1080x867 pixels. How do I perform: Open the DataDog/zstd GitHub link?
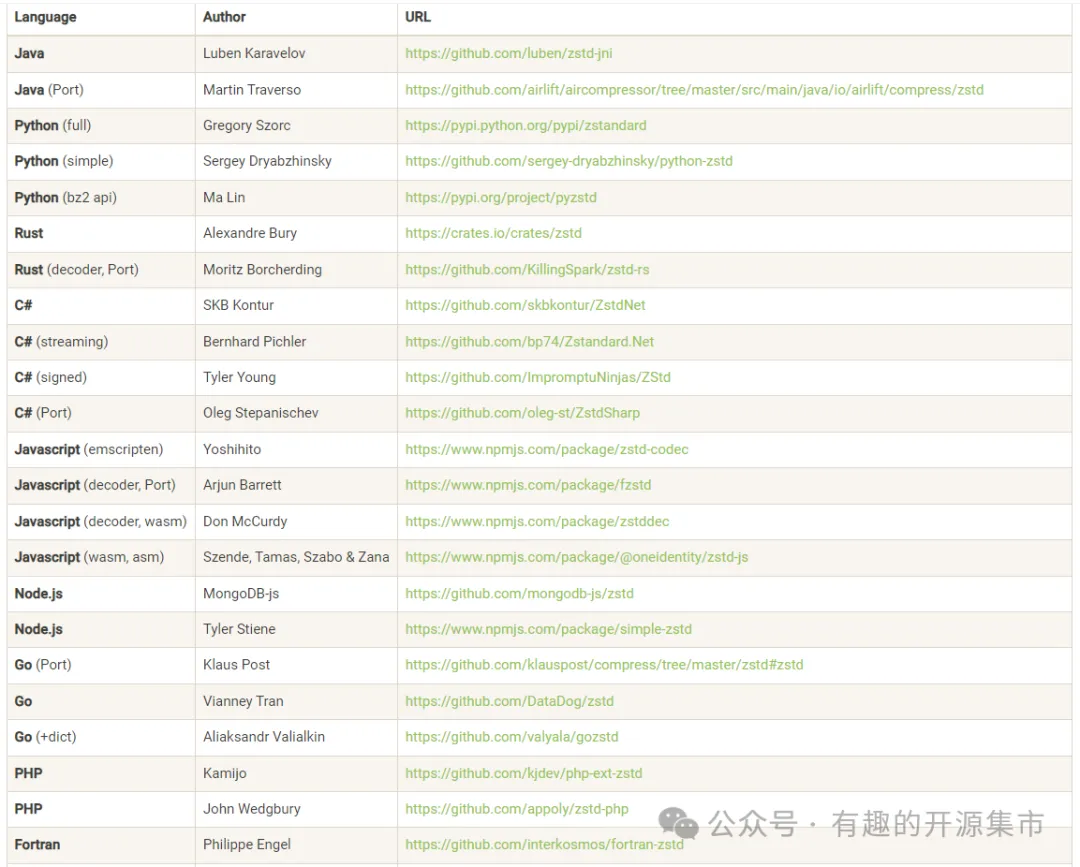tap(509, 701)
